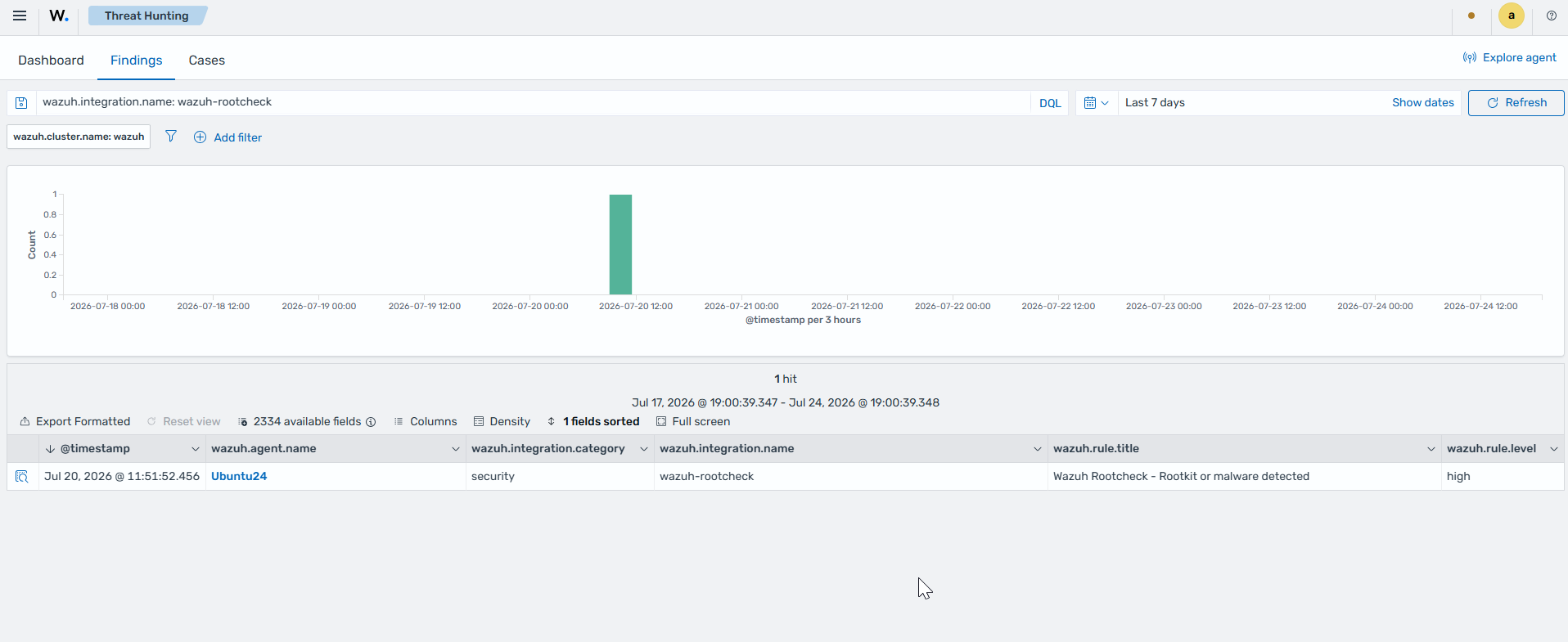This screenshot has width=1568, height=642.
Task: Add a new filter
Action: [228, 137]
